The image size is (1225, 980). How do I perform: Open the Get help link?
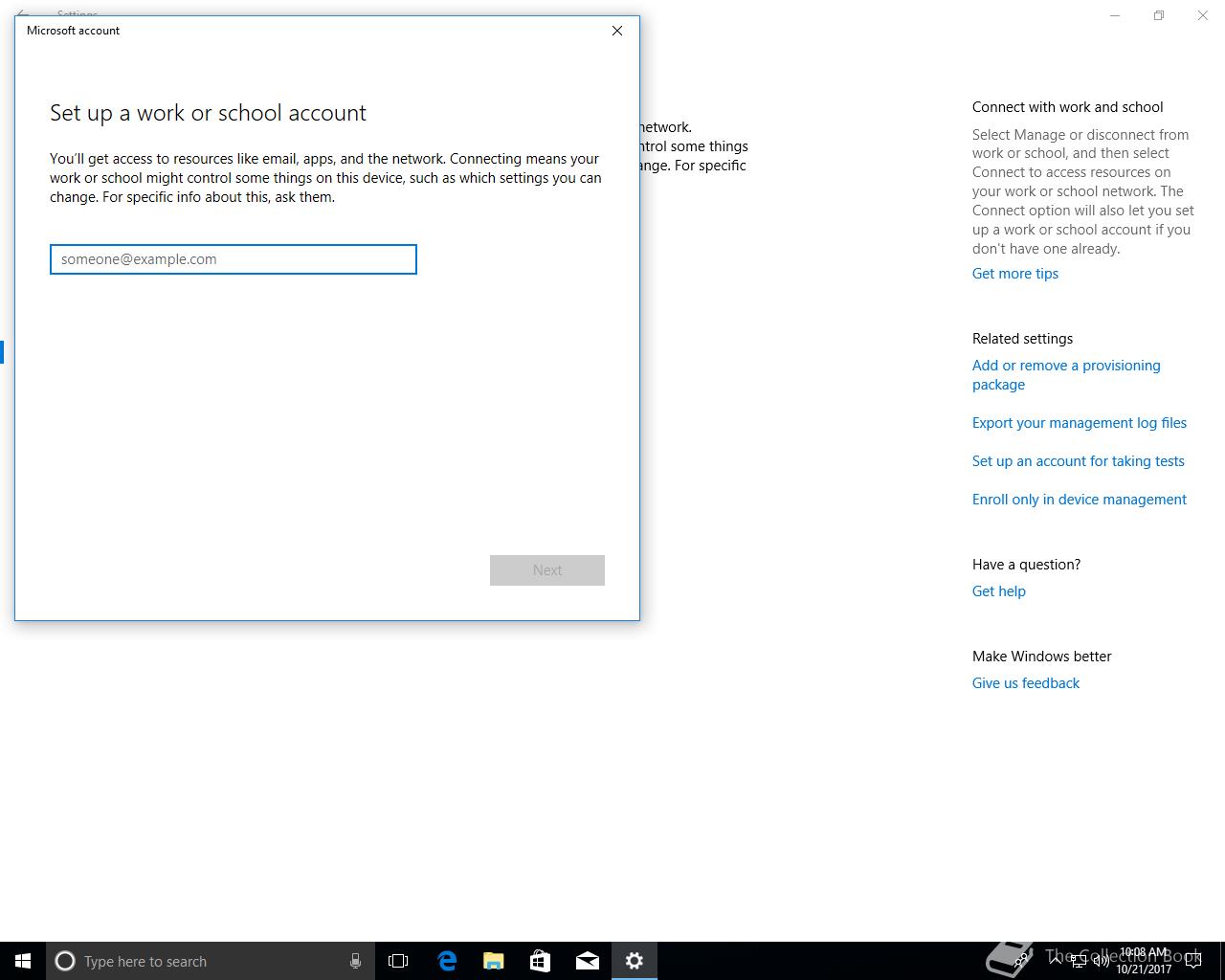[999, 591]
